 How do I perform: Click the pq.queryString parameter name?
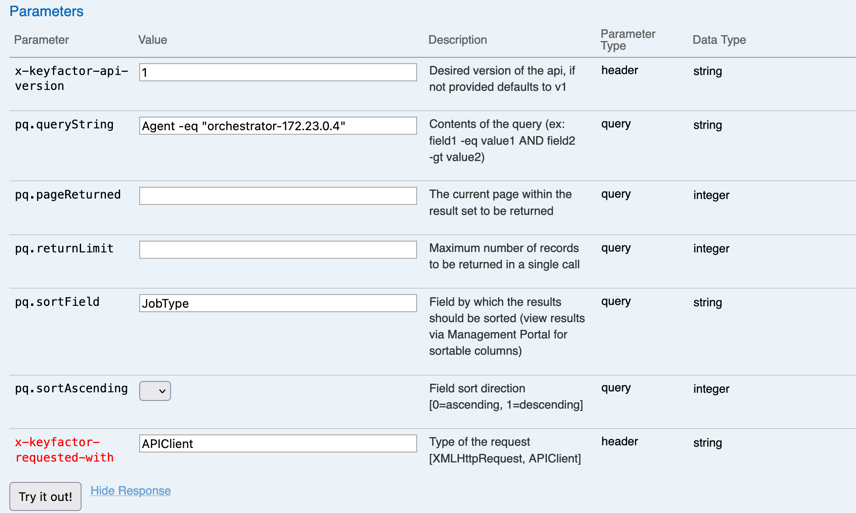point(64,125)
